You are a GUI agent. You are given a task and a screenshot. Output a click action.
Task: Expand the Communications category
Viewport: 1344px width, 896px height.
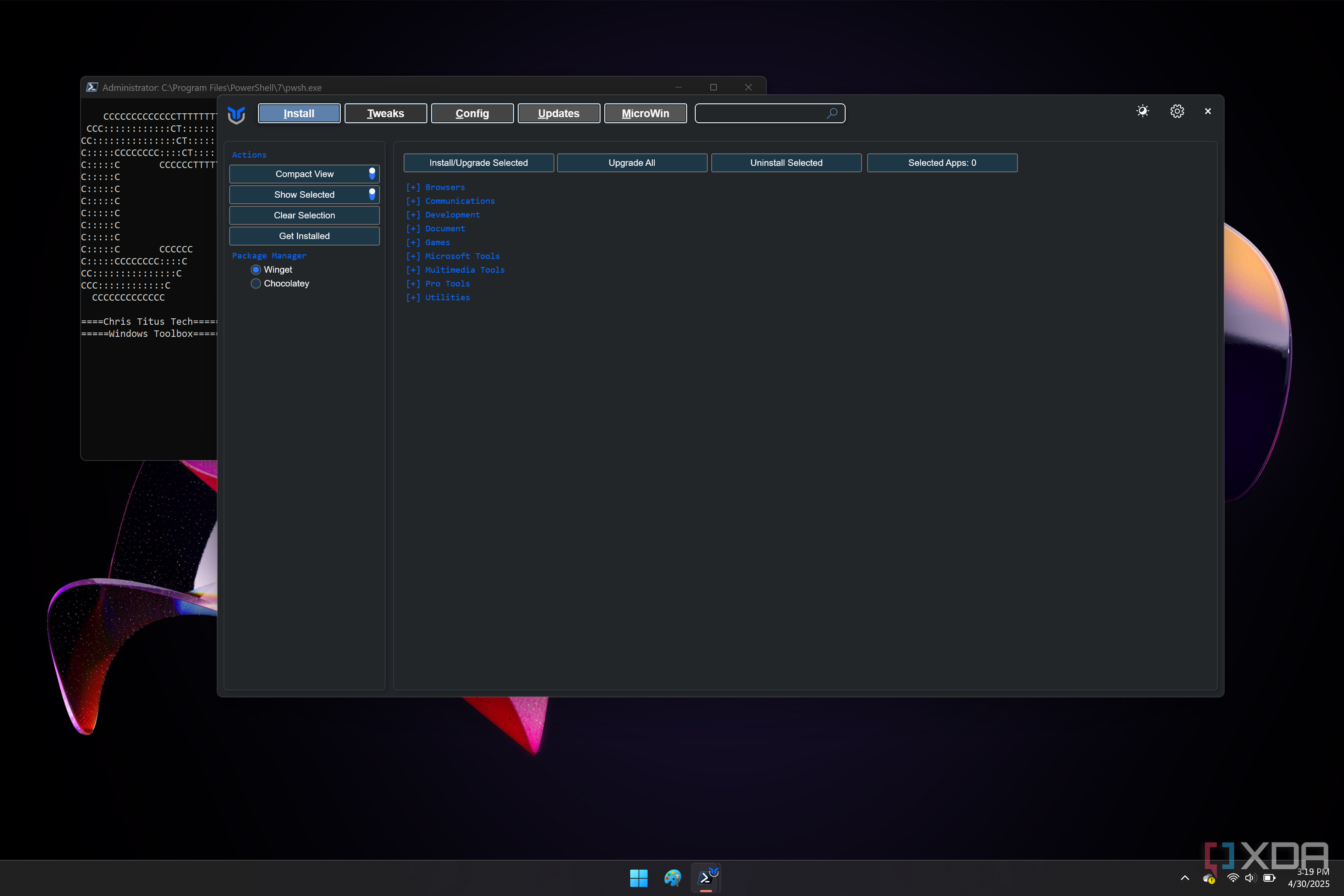450,201
